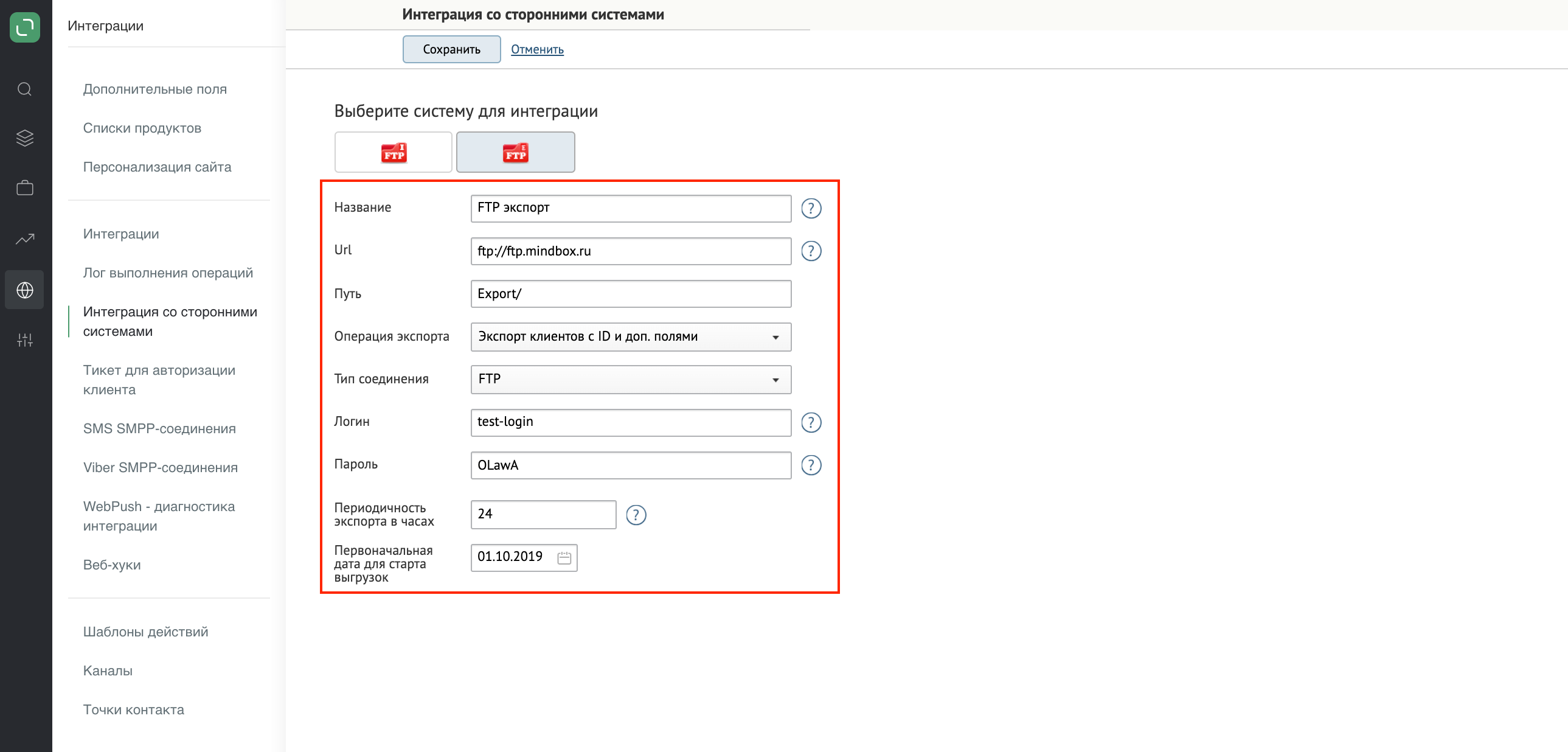Open WebPush - диагностика интеграции
The width and height of the screenshot is (1568, 752).
tap(159, 517)
